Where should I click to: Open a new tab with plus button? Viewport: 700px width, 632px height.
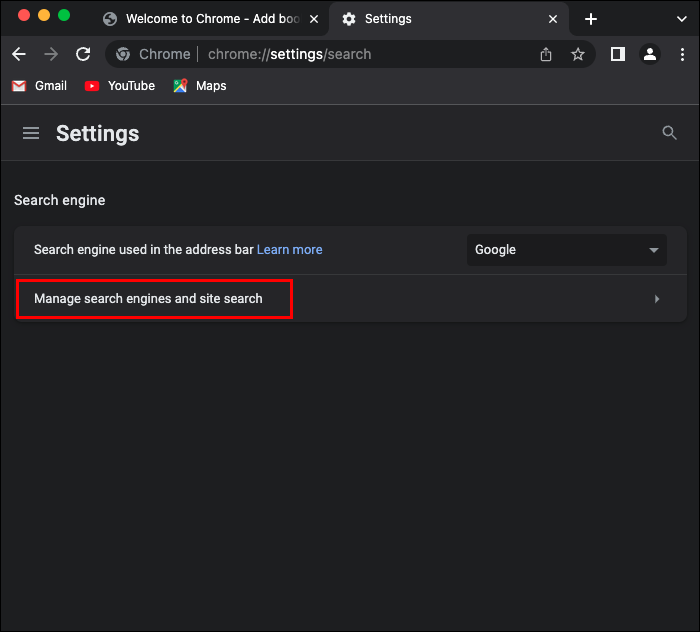click(x=591, y=19)
